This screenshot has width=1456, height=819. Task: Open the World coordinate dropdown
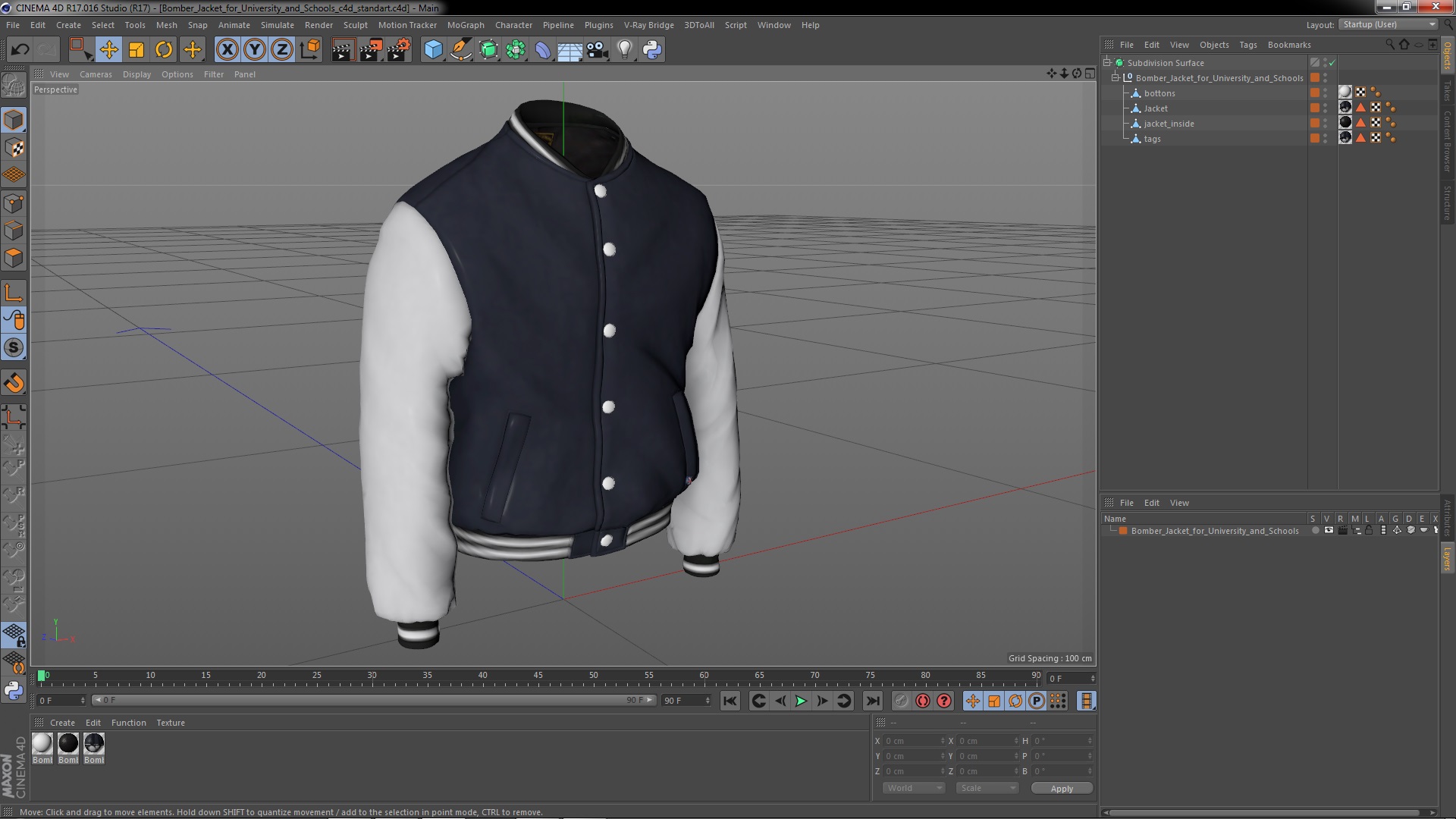click(914, 788)
